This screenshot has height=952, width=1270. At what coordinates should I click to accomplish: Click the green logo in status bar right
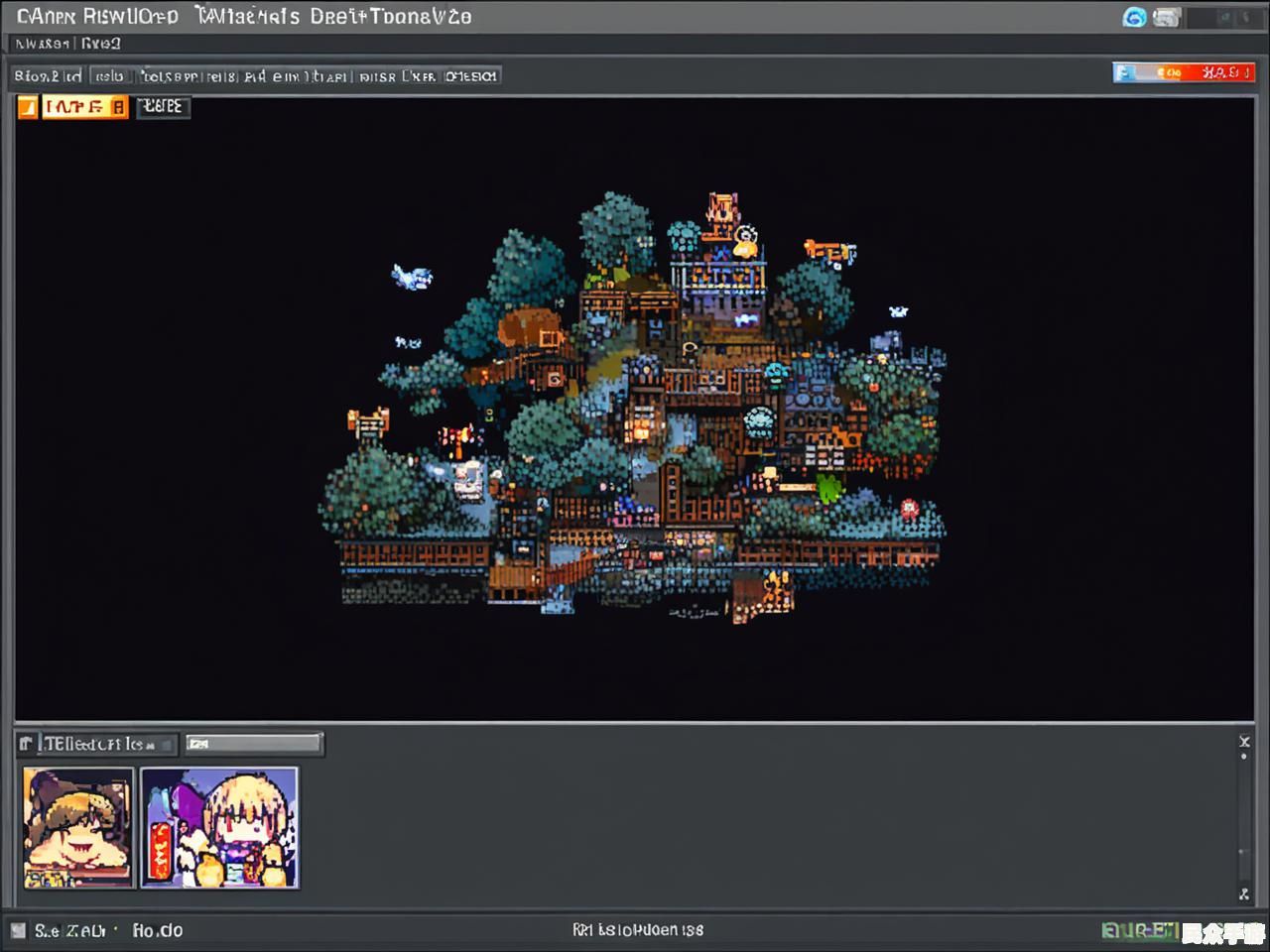pyautogui.click(x=1139, y=930)
